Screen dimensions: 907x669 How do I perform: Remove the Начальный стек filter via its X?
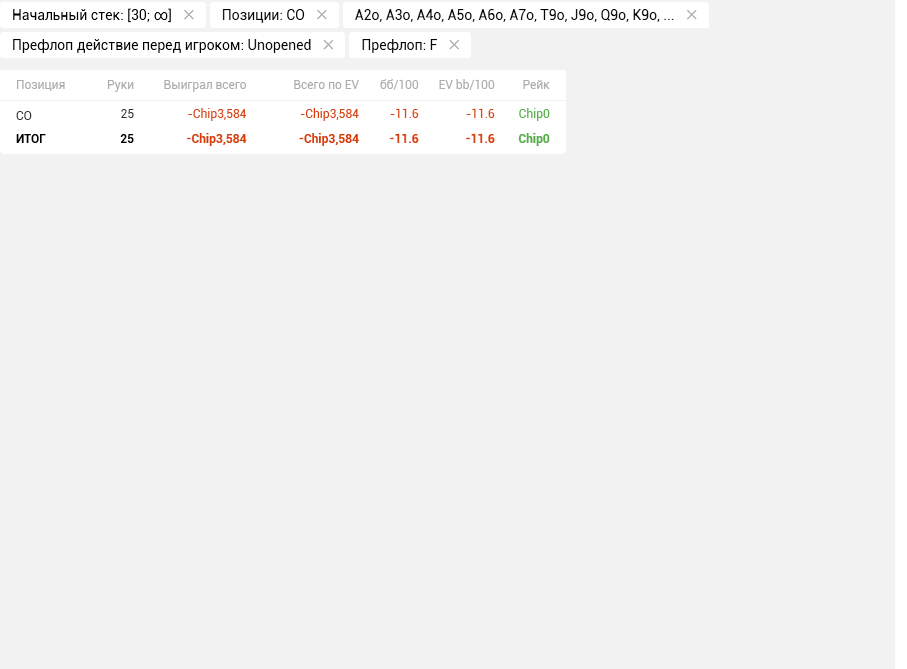click(189, 15)
